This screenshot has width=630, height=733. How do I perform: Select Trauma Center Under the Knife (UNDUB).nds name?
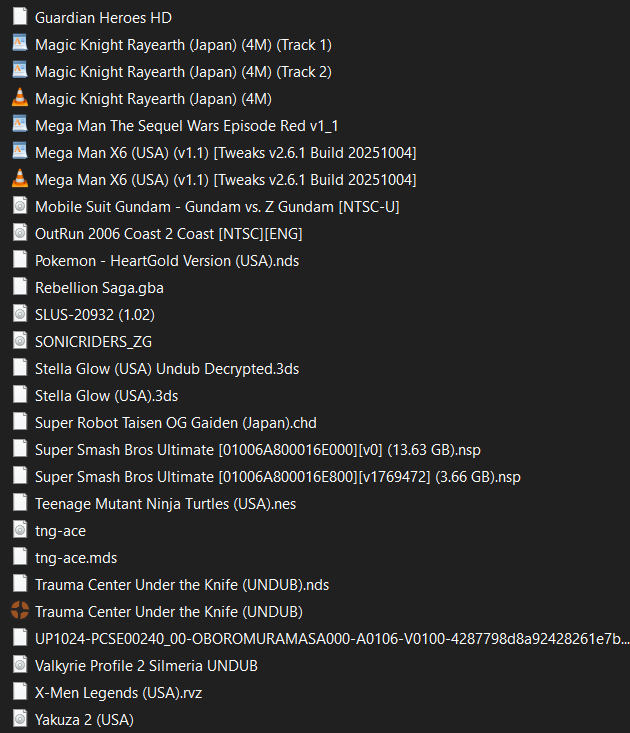[182, 585]
